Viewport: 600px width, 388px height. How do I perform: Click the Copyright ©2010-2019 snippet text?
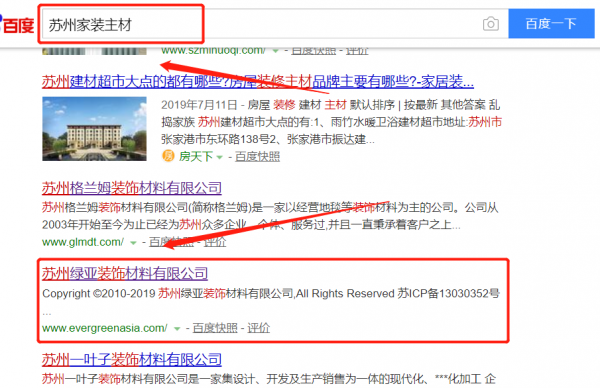tap(271, 293)
